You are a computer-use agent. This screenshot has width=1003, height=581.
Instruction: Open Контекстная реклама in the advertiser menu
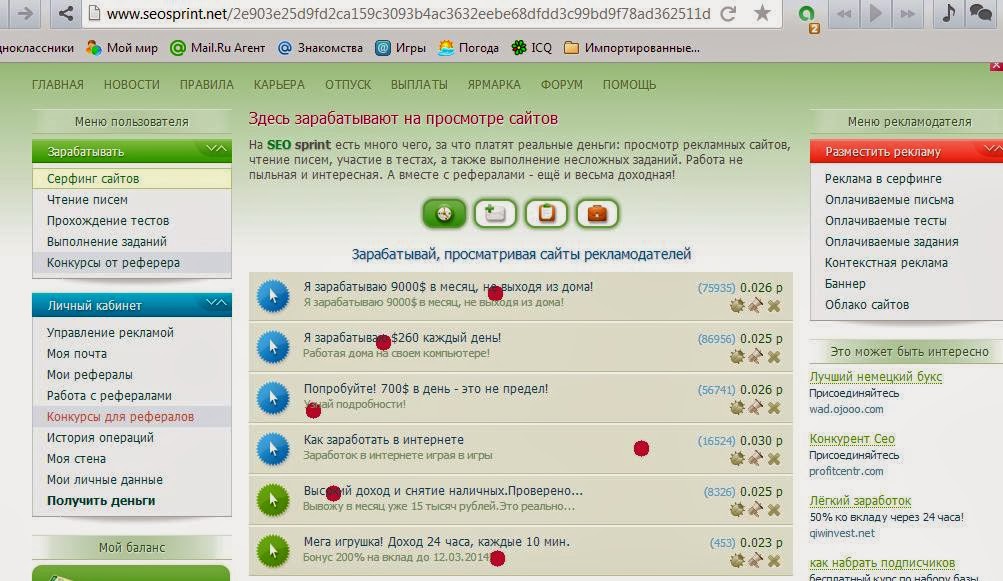point(886,262)
